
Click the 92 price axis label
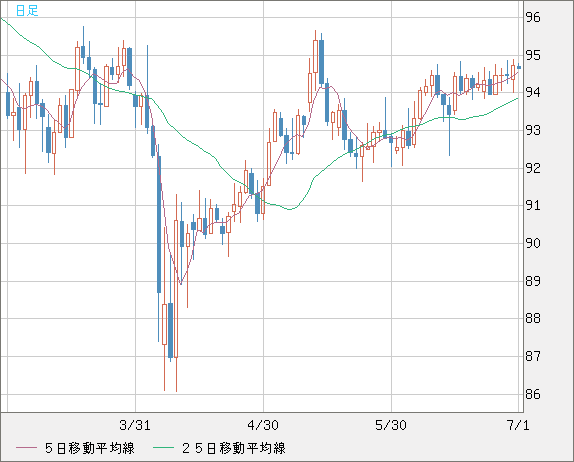click(x=533, y=168)
